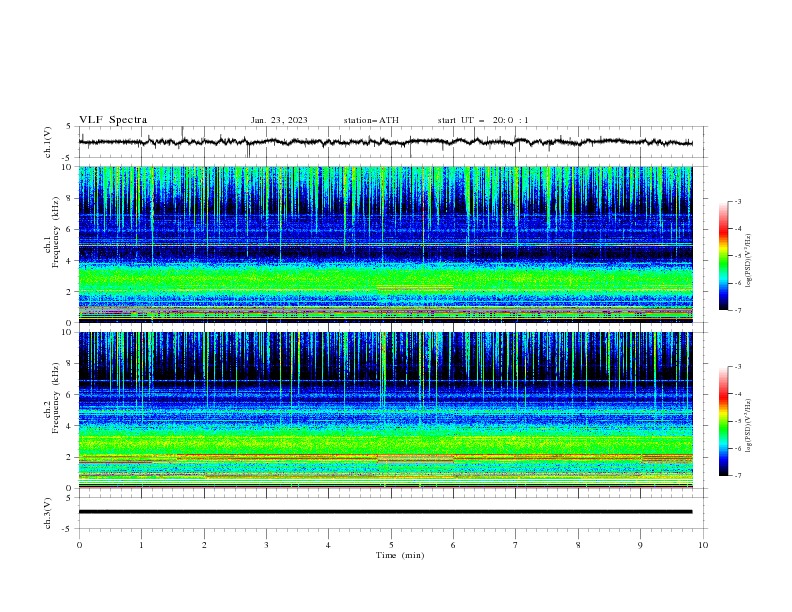Click the time axis tick label "4"
792x612 pixels.
(x=329, y=545)
